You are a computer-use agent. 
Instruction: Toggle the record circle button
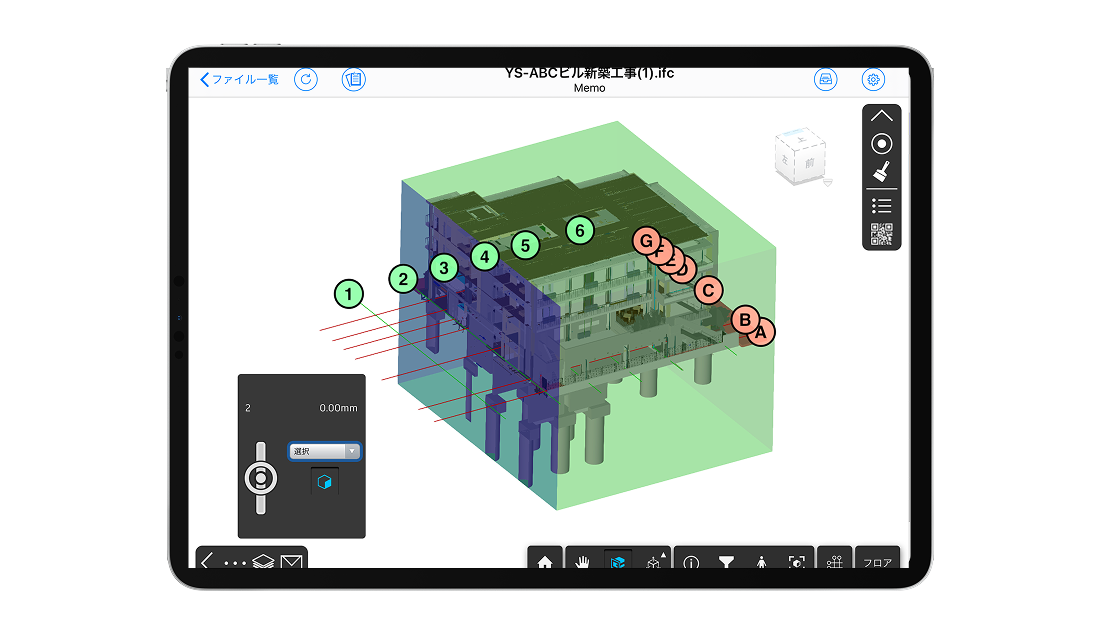click(881, 144)
